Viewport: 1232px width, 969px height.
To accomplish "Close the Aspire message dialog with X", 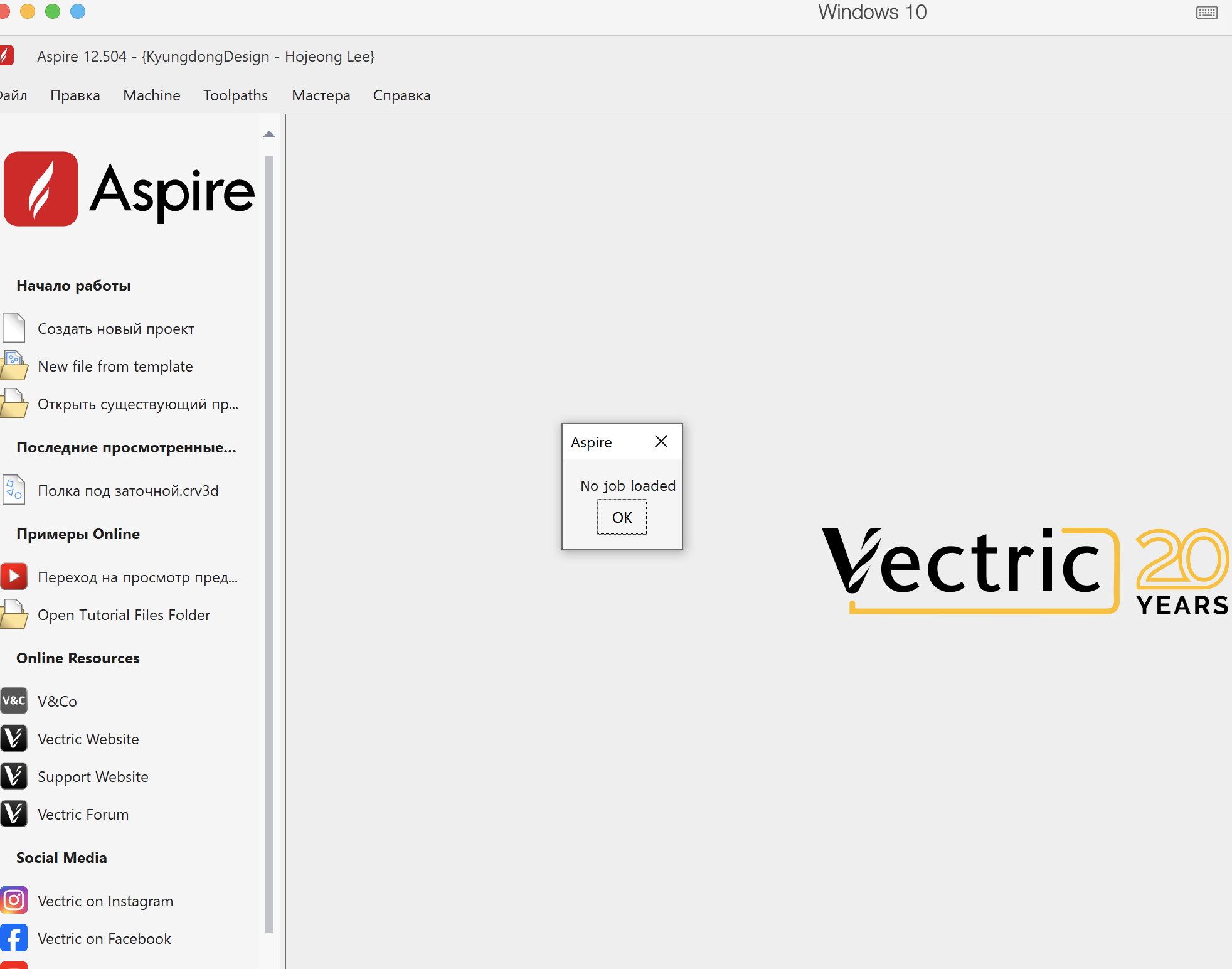I will pyautogui.click(x=661, y=442).
